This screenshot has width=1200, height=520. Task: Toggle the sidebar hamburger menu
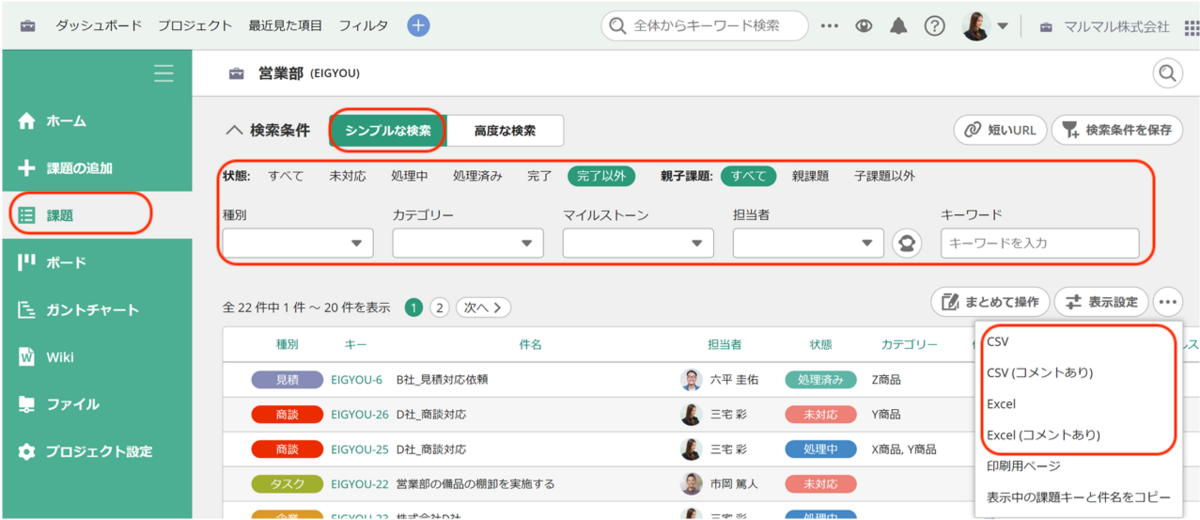[x=164, y=73]
